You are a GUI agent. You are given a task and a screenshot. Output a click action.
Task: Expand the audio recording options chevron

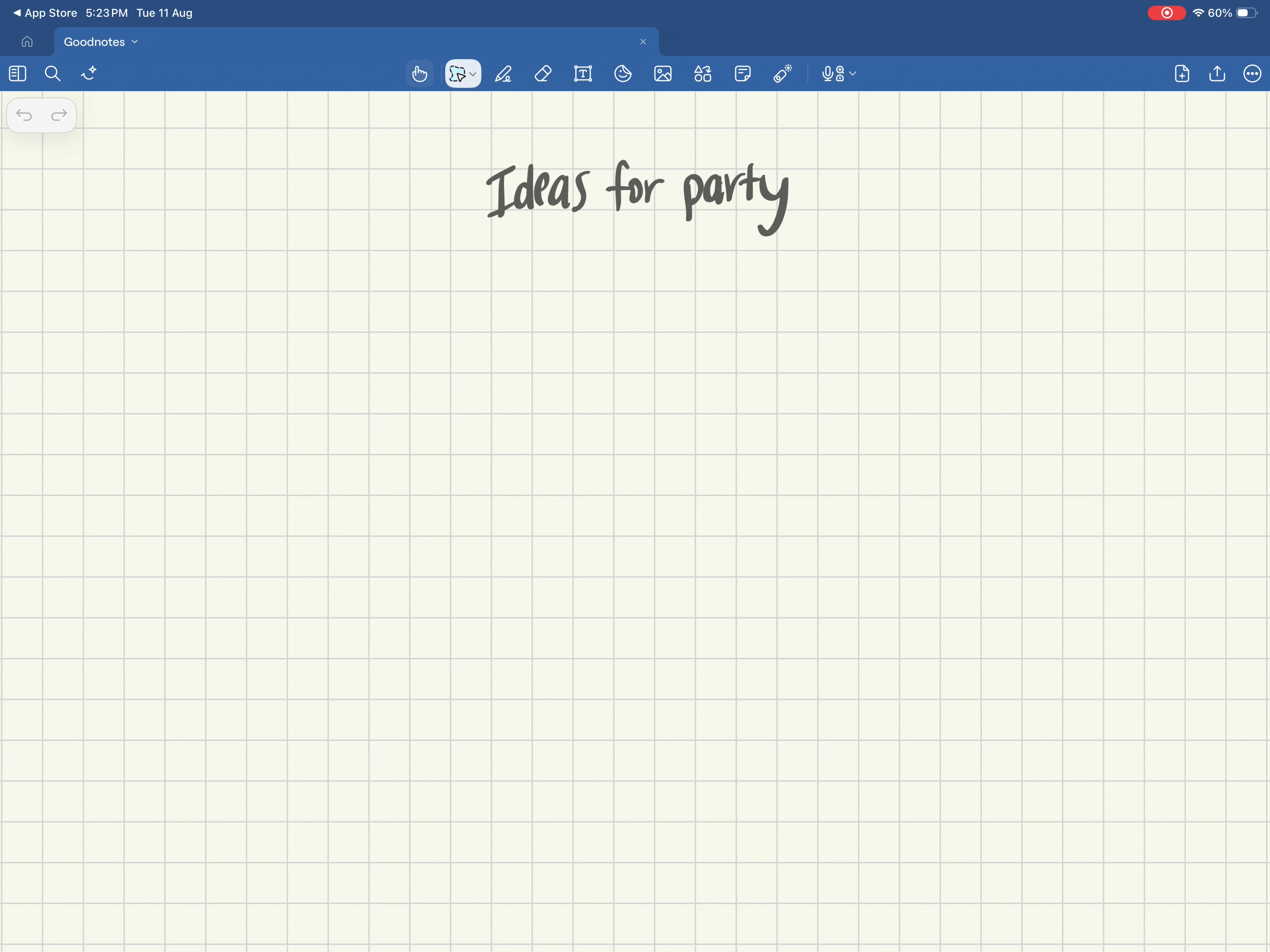[x=853, y=73]
